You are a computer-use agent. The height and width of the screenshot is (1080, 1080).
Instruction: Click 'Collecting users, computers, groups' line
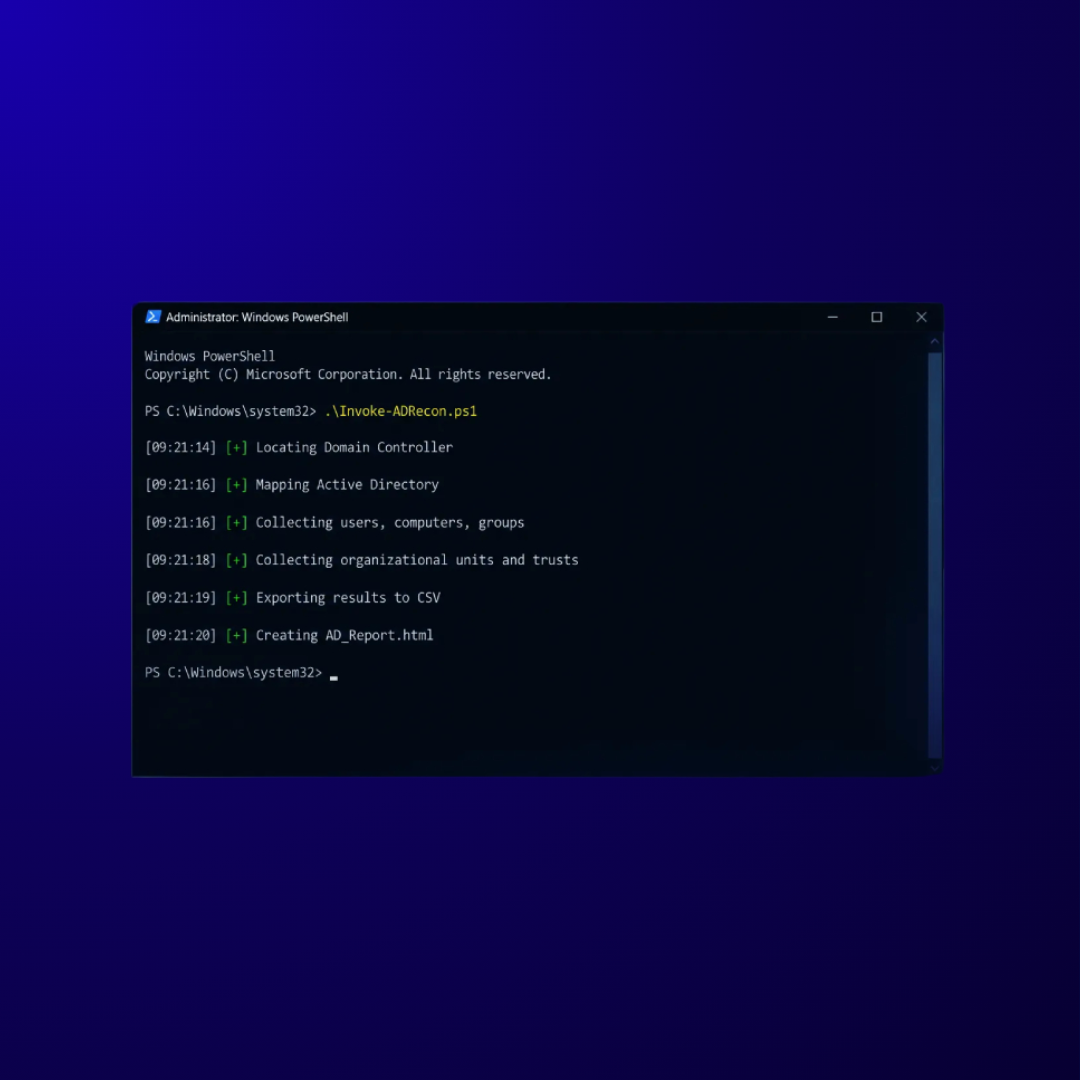click(390, 523)
